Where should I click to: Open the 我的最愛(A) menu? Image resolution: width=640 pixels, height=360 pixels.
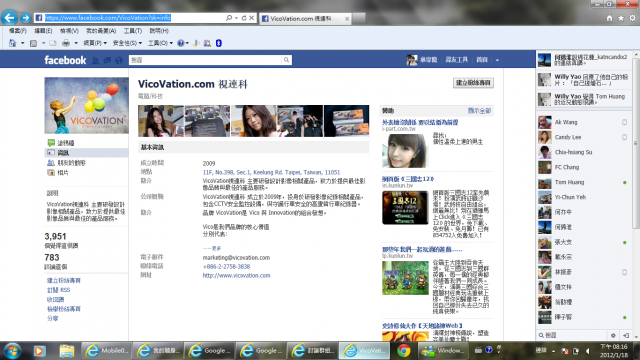point(101,31)
